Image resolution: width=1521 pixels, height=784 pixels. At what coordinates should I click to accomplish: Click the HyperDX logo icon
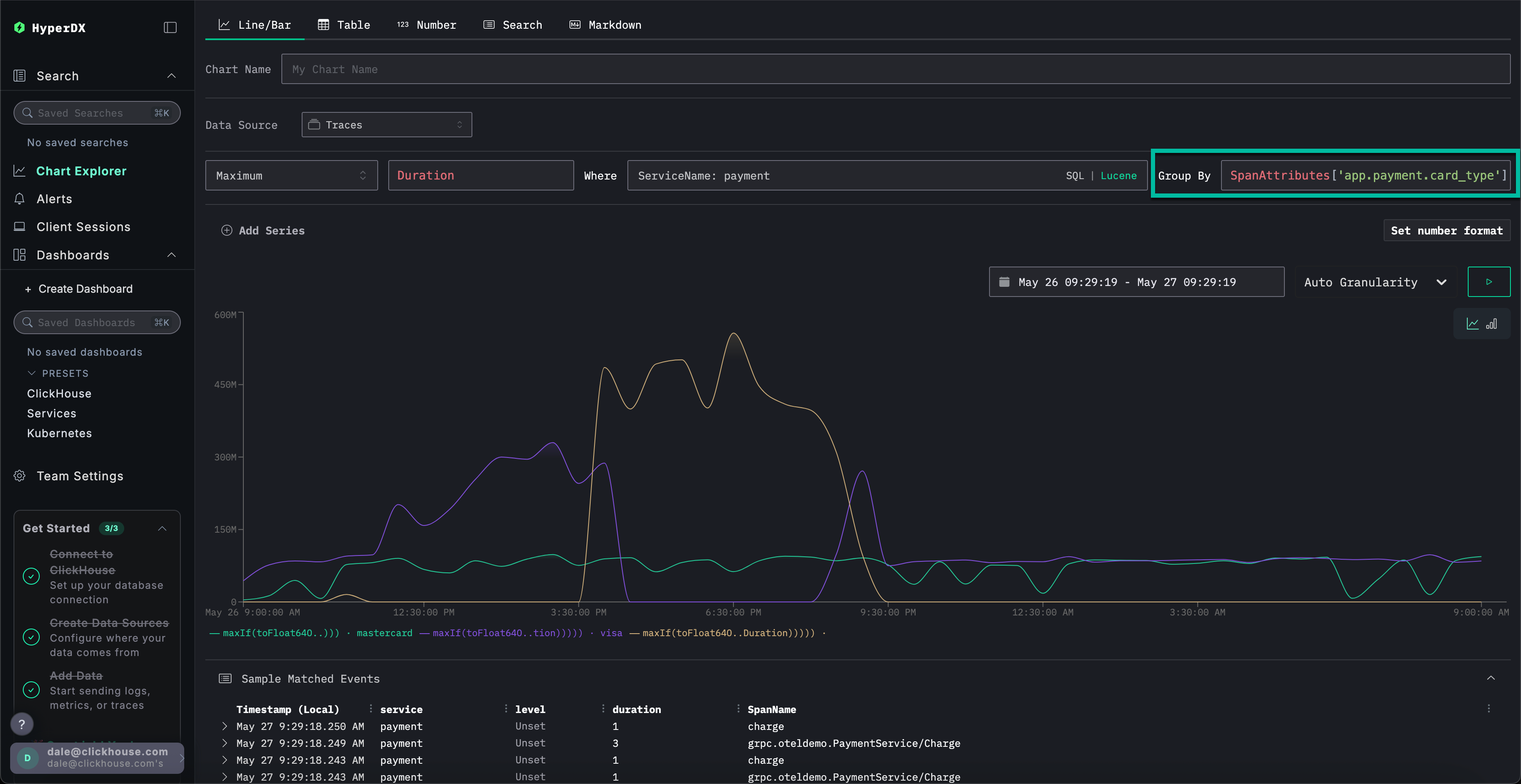click(x=19, y=28)
